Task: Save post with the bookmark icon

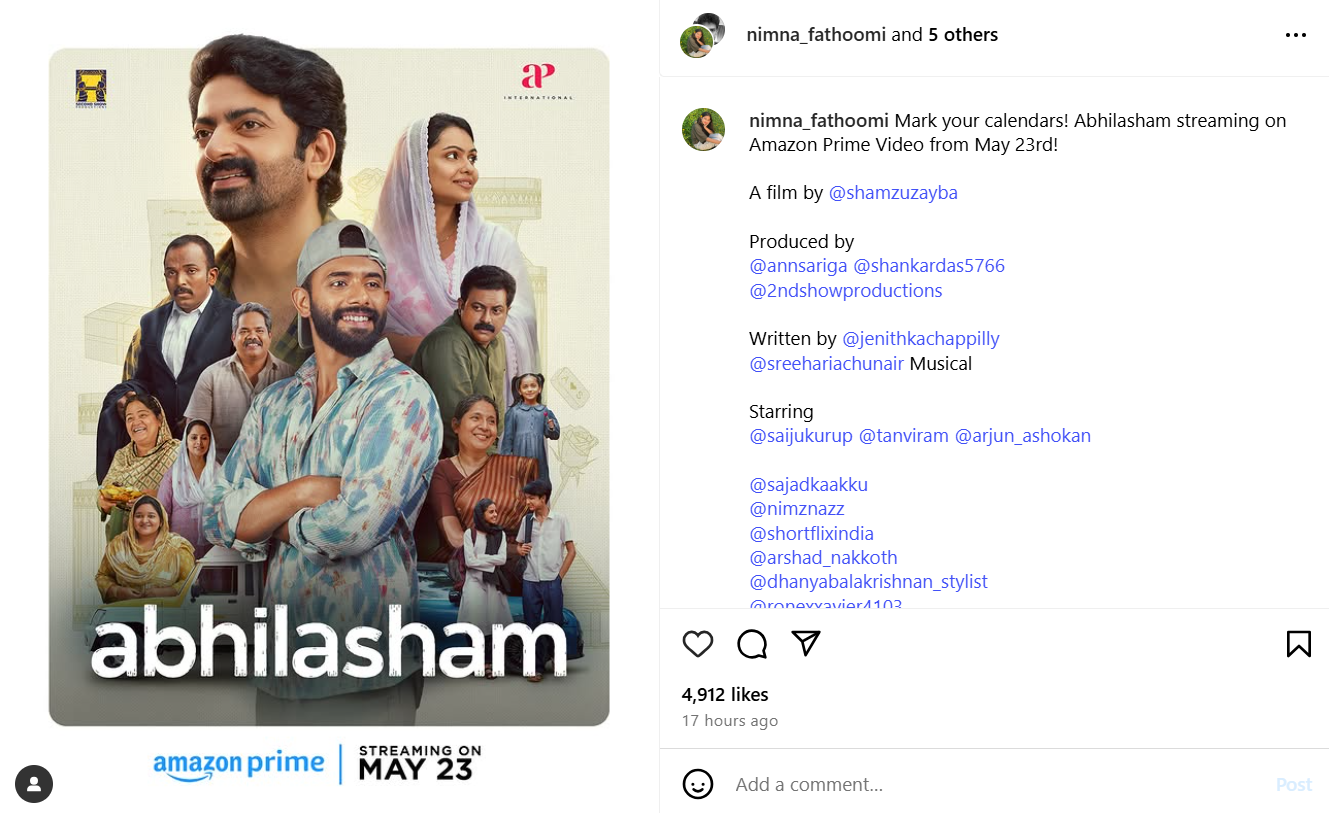Action: [1298, 644]
